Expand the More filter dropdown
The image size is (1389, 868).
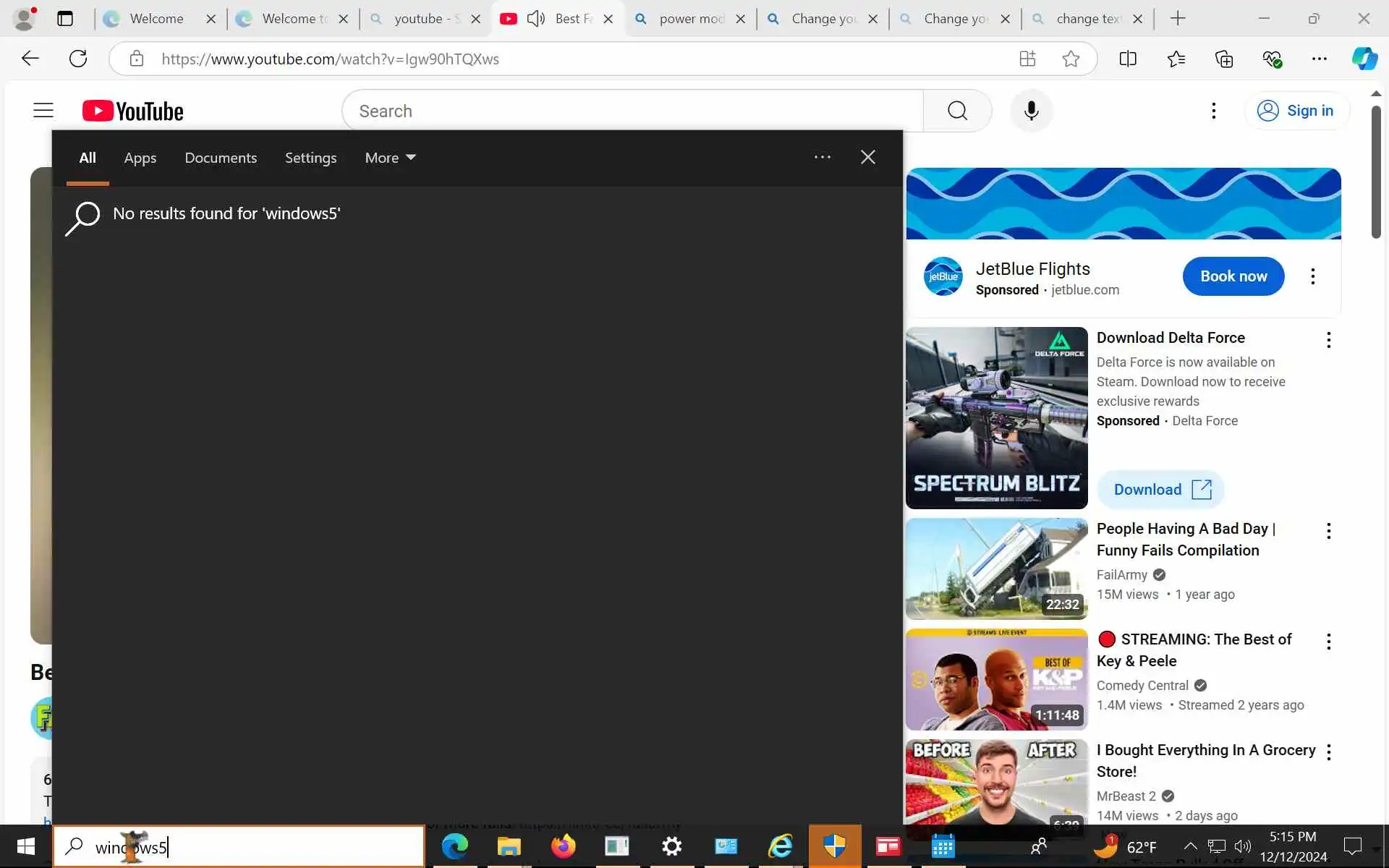390,158
